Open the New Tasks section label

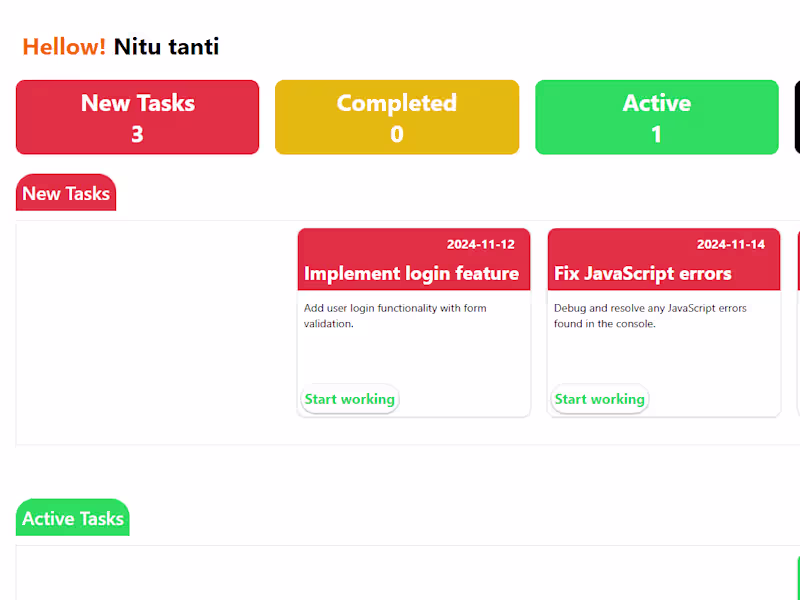pyautogui.click(x=66, y=193)
